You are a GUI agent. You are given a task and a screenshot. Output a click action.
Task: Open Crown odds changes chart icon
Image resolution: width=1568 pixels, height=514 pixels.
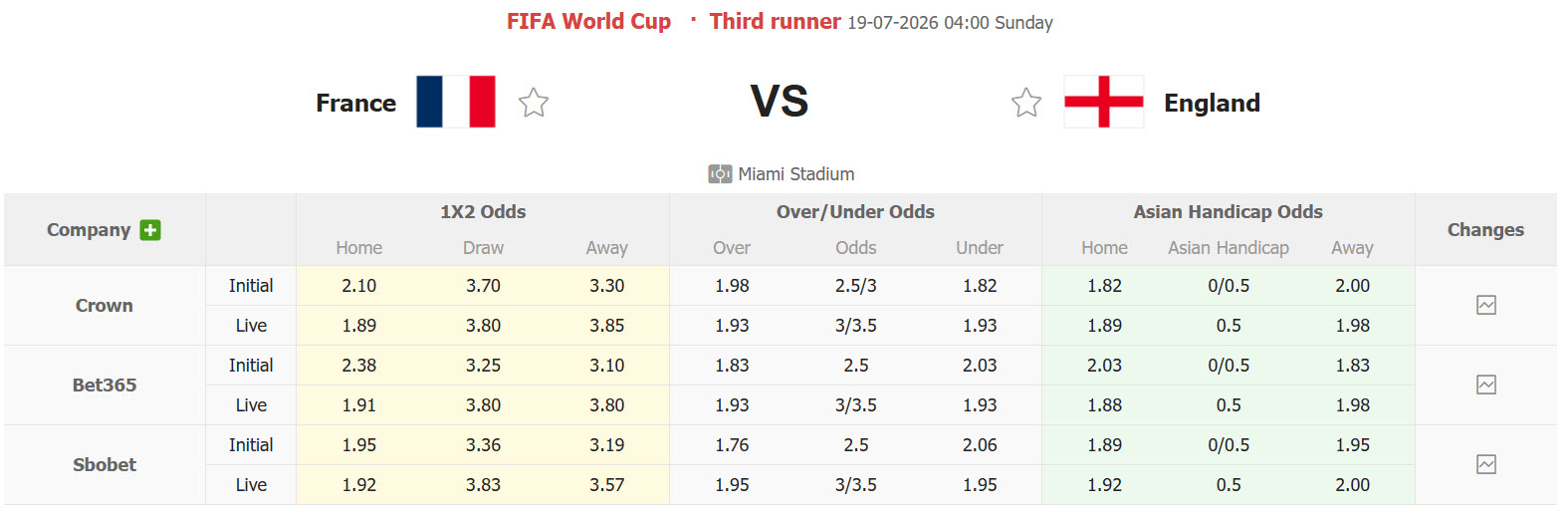1486,305
